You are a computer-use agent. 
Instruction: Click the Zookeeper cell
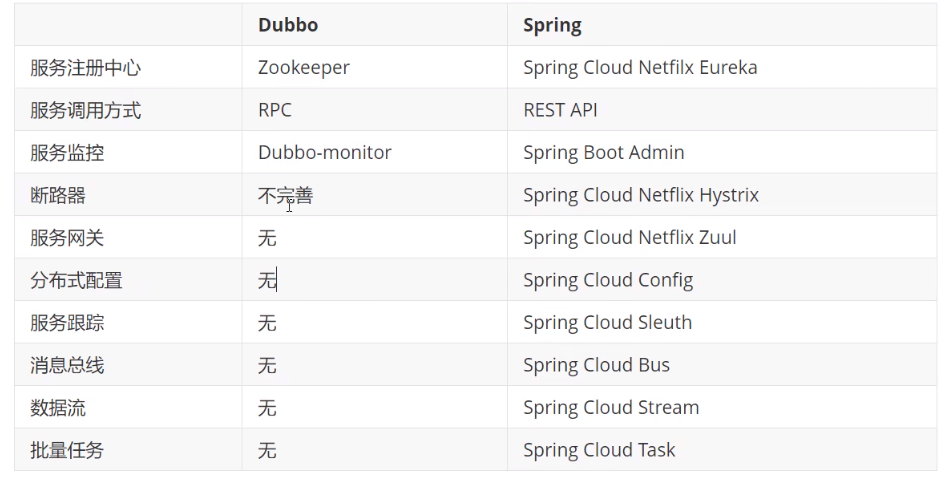click(303, 68)
